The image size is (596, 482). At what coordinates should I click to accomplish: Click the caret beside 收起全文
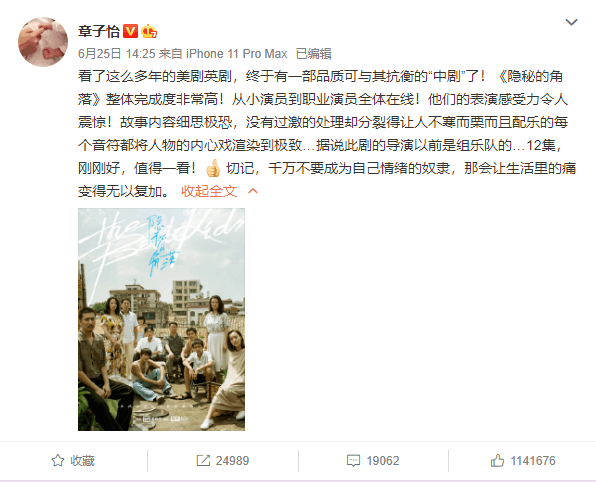(253, 191)
